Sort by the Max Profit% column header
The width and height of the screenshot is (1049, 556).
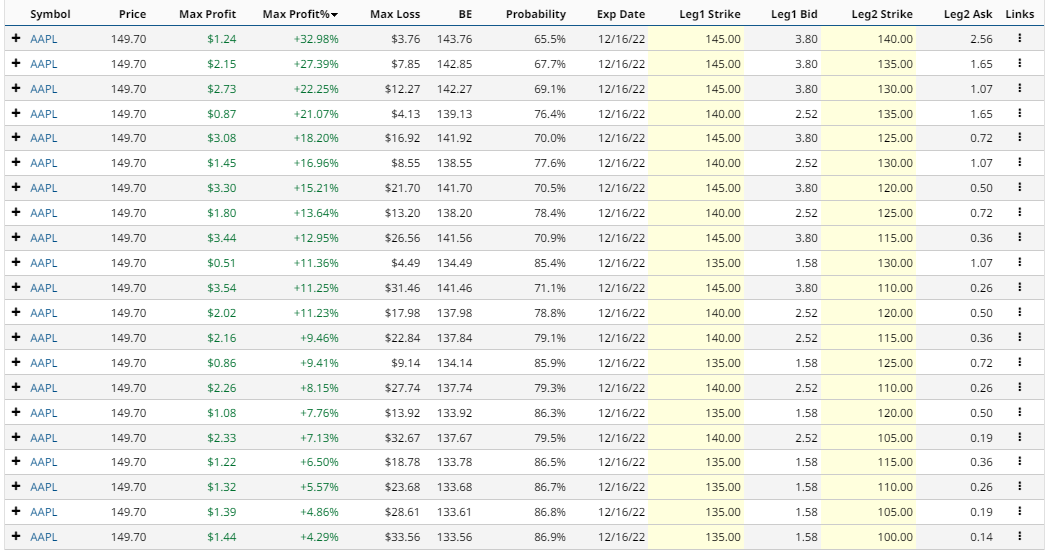pyautogui.click(x=300, y=14)
